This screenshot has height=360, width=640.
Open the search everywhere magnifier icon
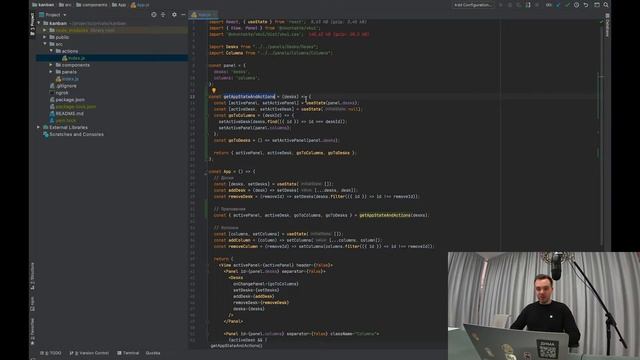coord(606,5)
